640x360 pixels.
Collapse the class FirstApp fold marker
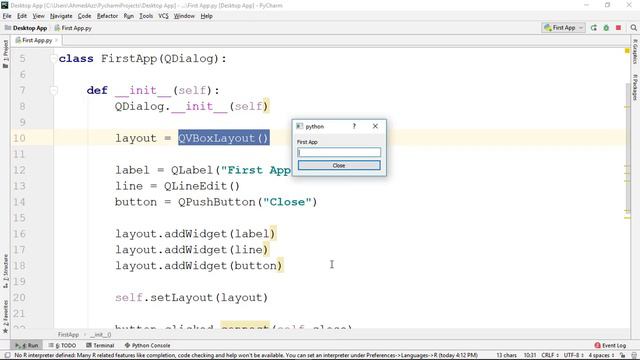point(53,58)
